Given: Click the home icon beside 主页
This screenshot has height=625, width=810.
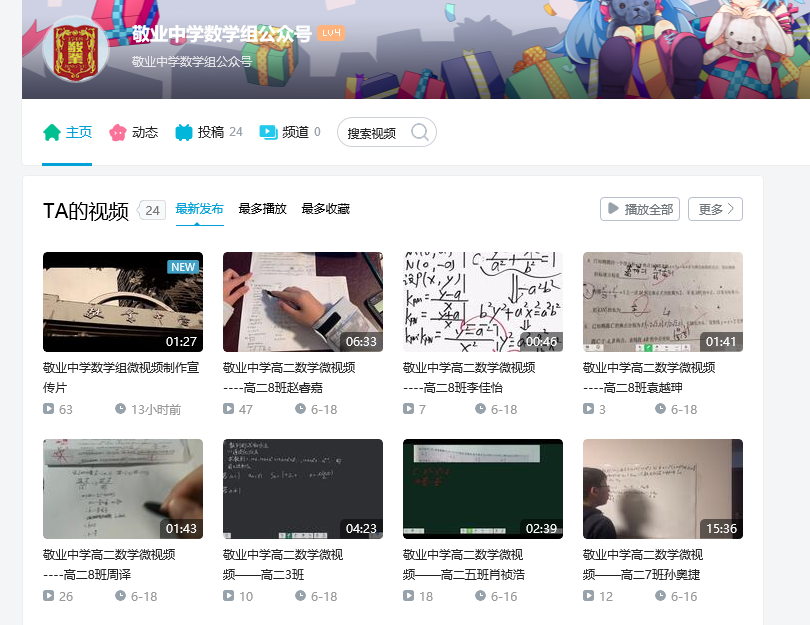Looking at the screenshot, I should [x=52, y=132].
